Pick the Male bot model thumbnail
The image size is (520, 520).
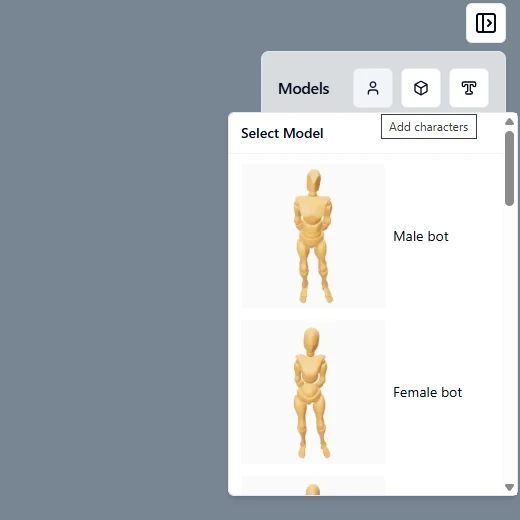(313, 236)
